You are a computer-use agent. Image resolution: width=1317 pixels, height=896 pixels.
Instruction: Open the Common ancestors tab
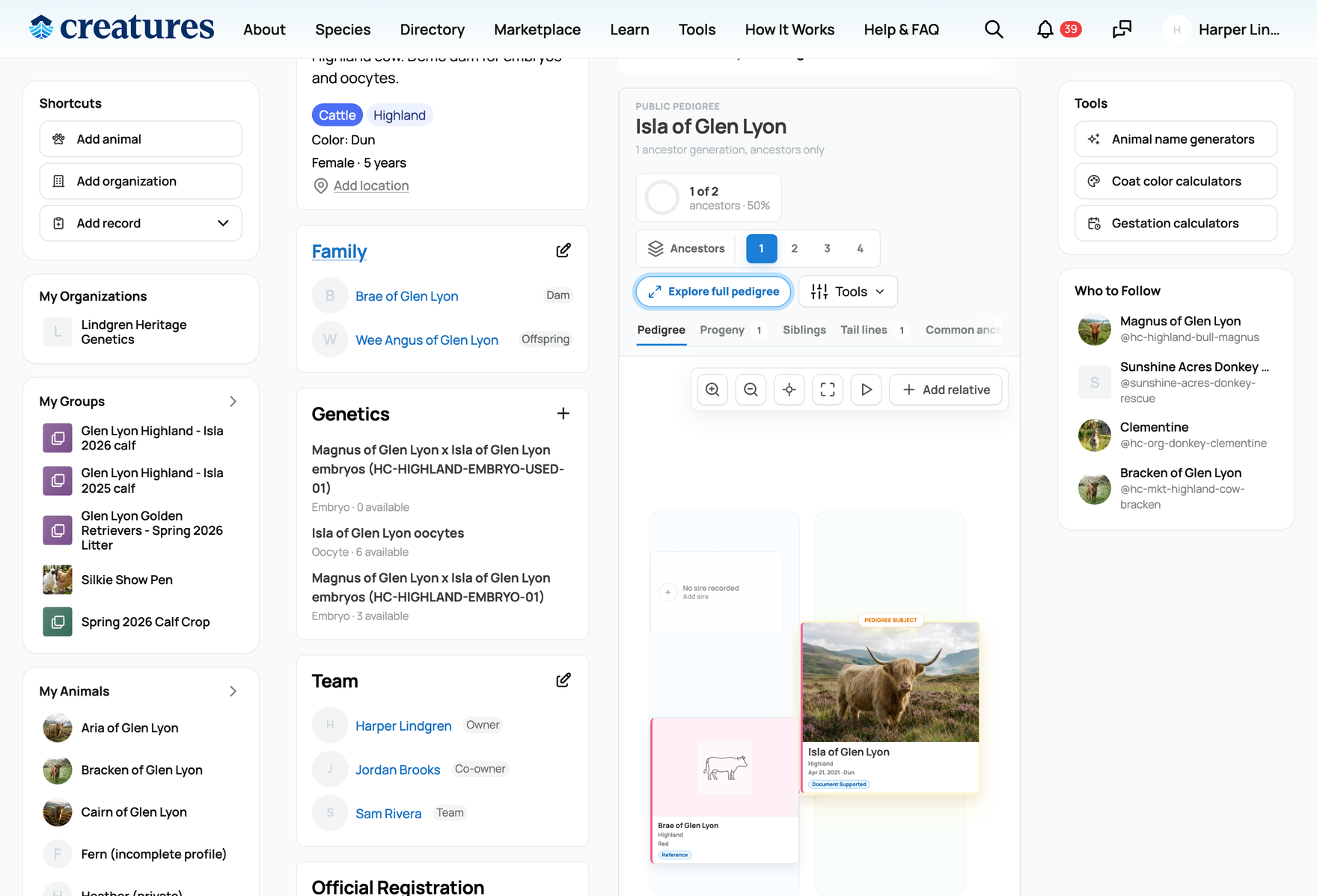pyautogui.click(x=964, y=330)
